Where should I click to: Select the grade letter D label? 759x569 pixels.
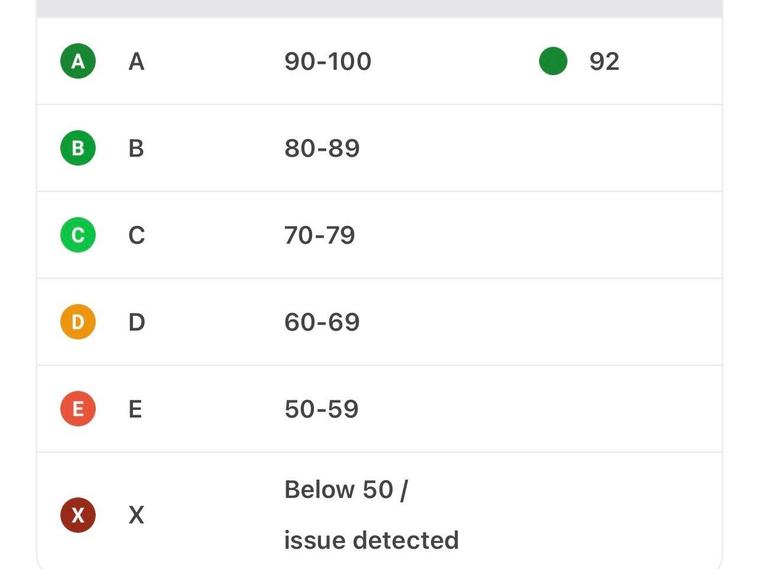(x=136, y=322)
